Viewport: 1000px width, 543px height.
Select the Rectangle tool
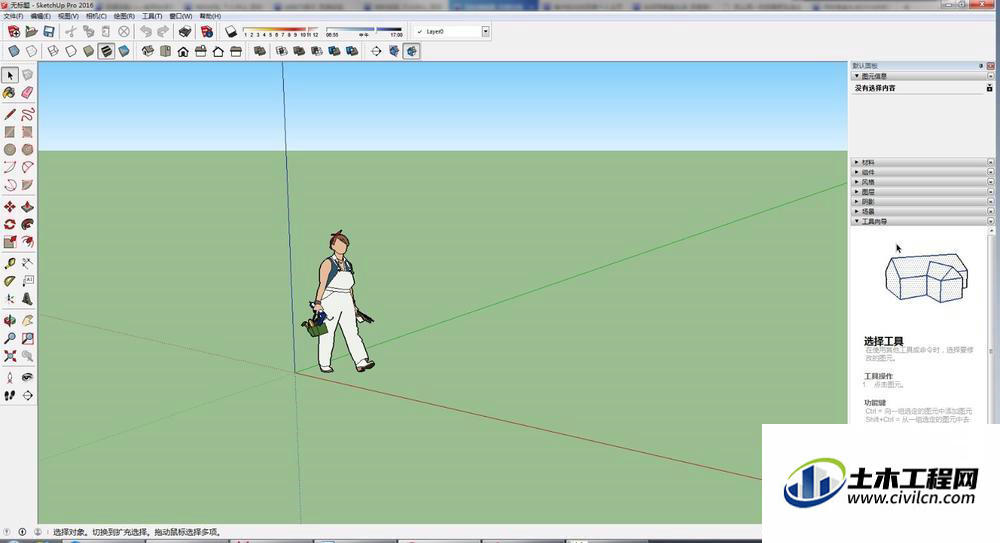[x=10, y=132]
